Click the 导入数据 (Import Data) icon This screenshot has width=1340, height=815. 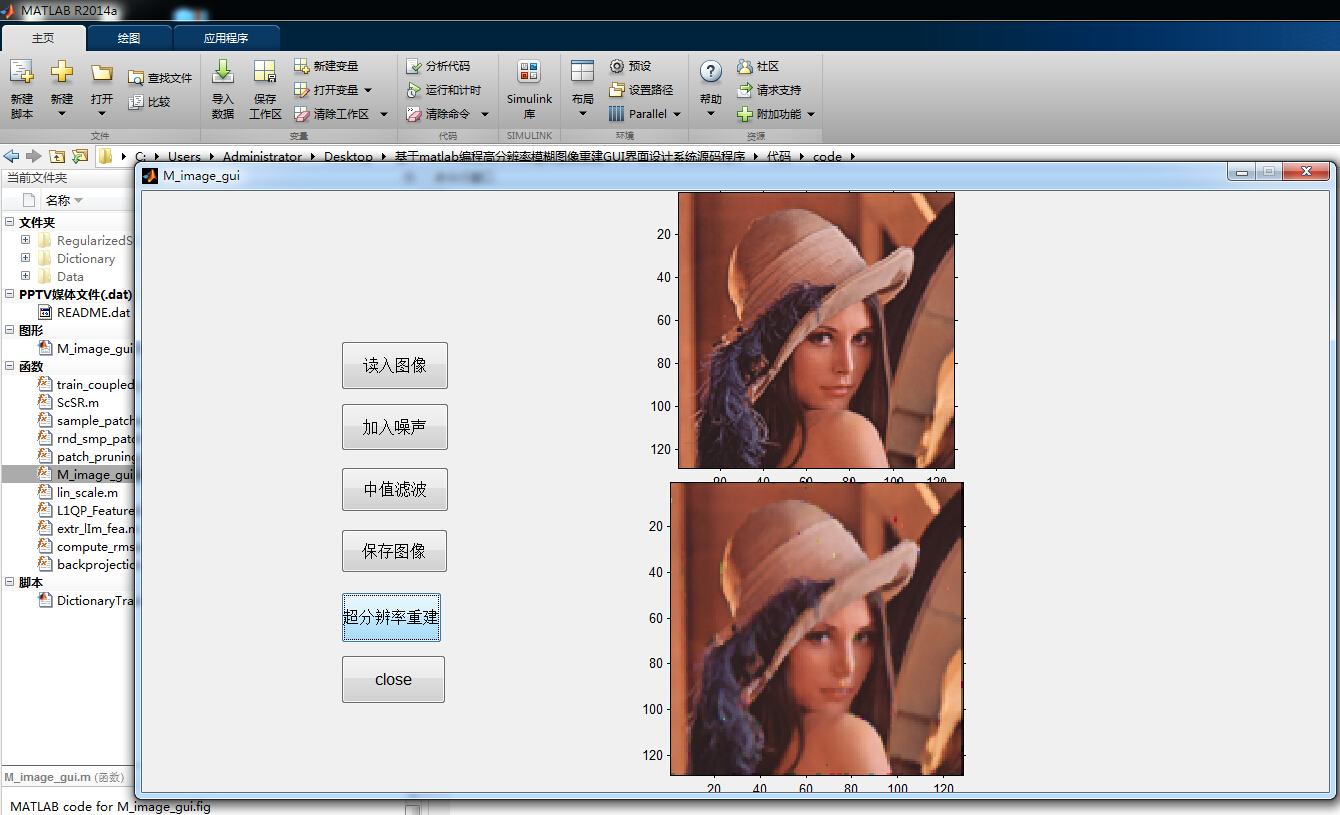223,72
